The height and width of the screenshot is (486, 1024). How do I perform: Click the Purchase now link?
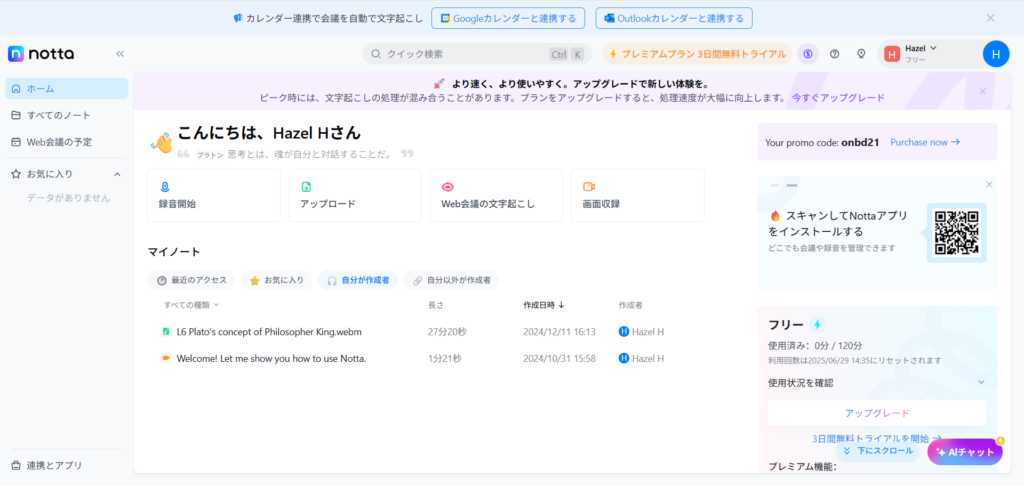tap(925, 142)
